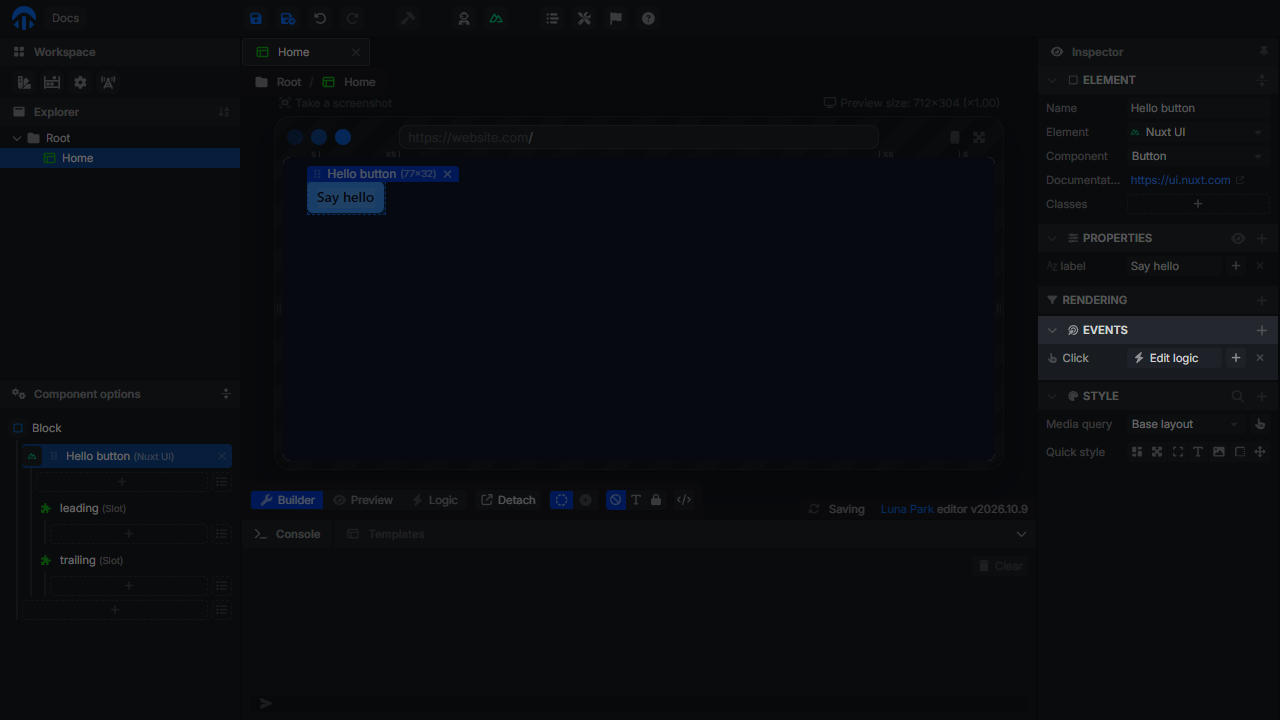Collapse the STYLE section chevron
1280x720 pixels.
tap(1052, 396)
